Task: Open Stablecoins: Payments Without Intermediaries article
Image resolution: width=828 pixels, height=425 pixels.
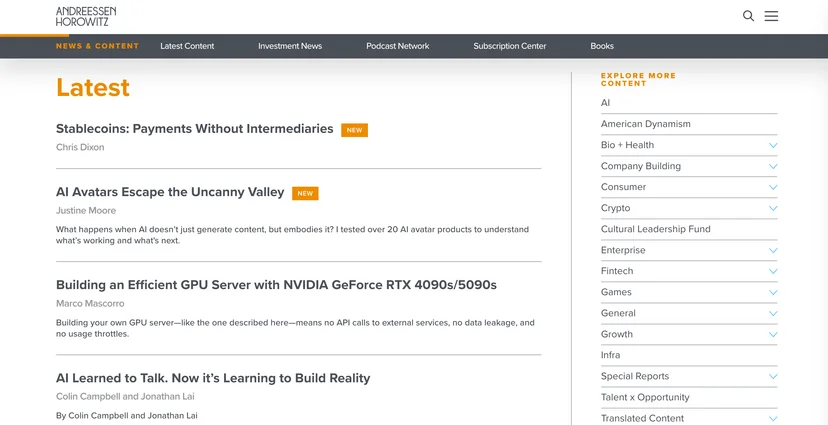Action: [195, 129]
